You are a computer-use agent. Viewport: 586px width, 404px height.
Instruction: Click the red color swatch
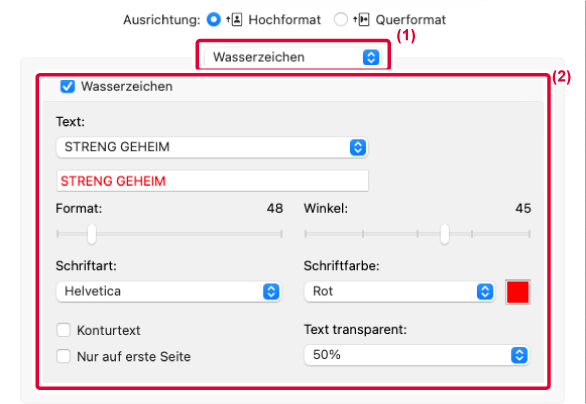(518, 292)
